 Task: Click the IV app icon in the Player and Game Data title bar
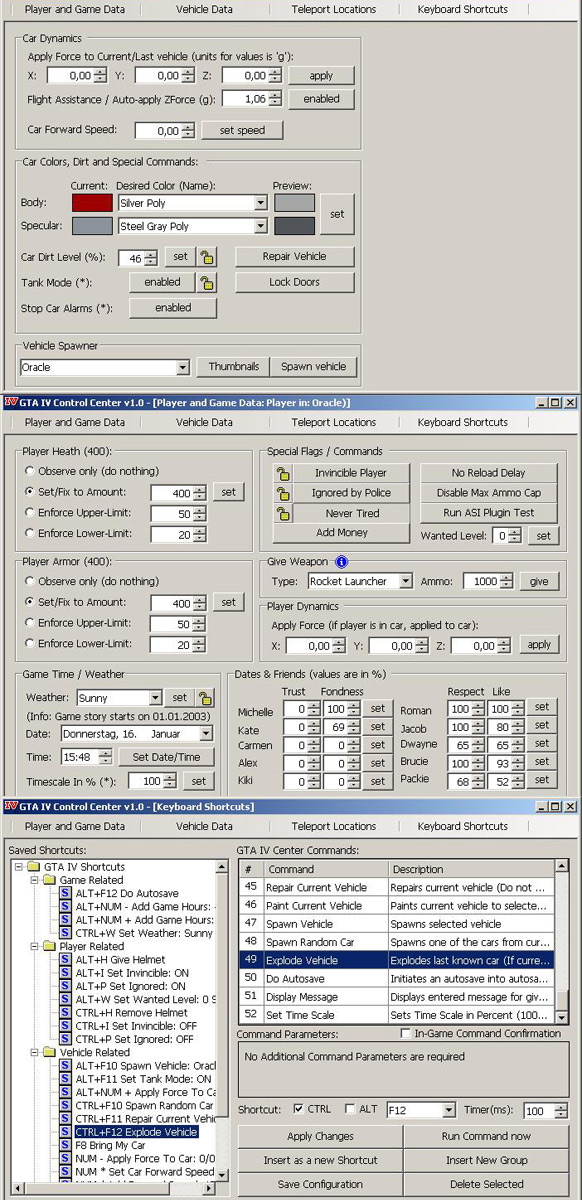11,402
